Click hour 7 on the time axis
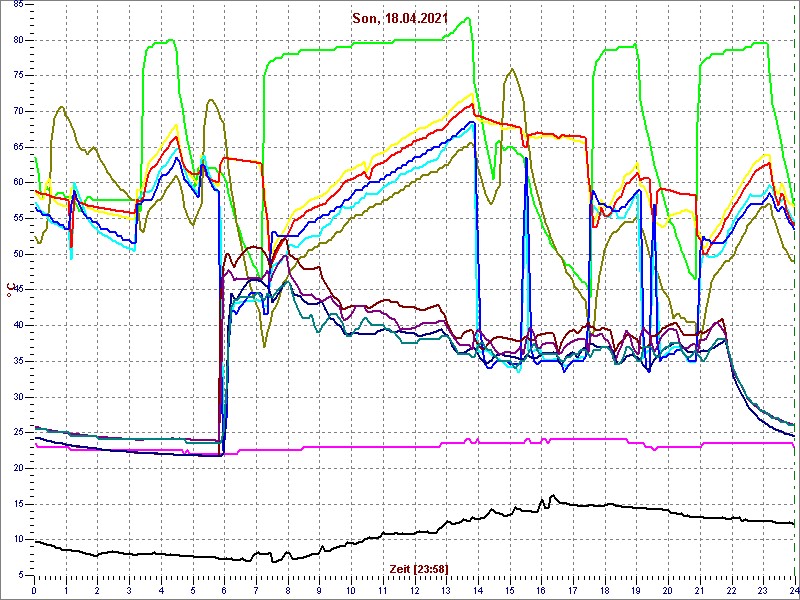800x600 pixels. point(256,591)
